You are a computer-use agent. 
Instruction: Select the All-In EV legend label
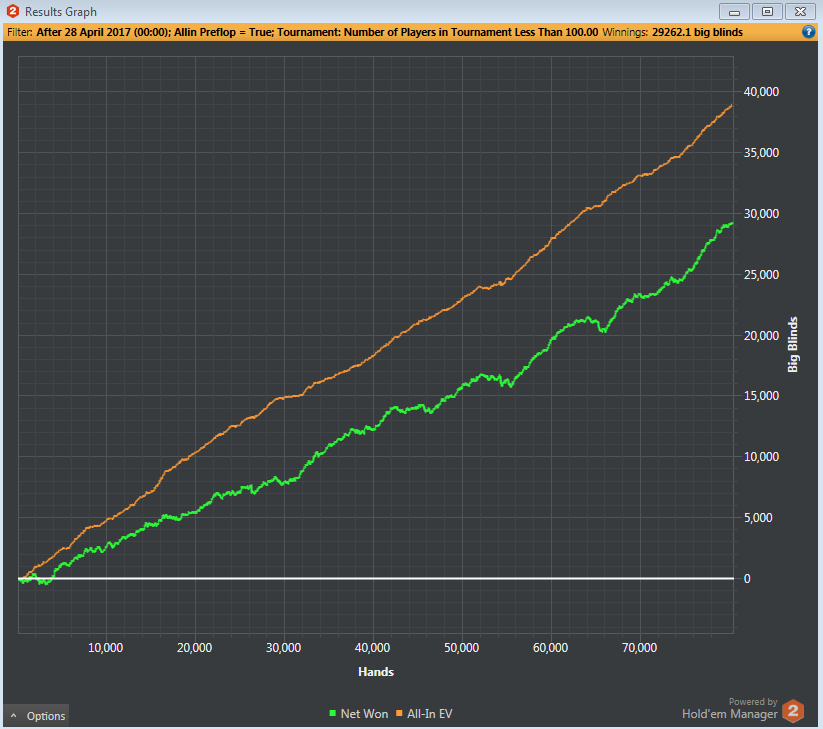[x=430, y=714]
